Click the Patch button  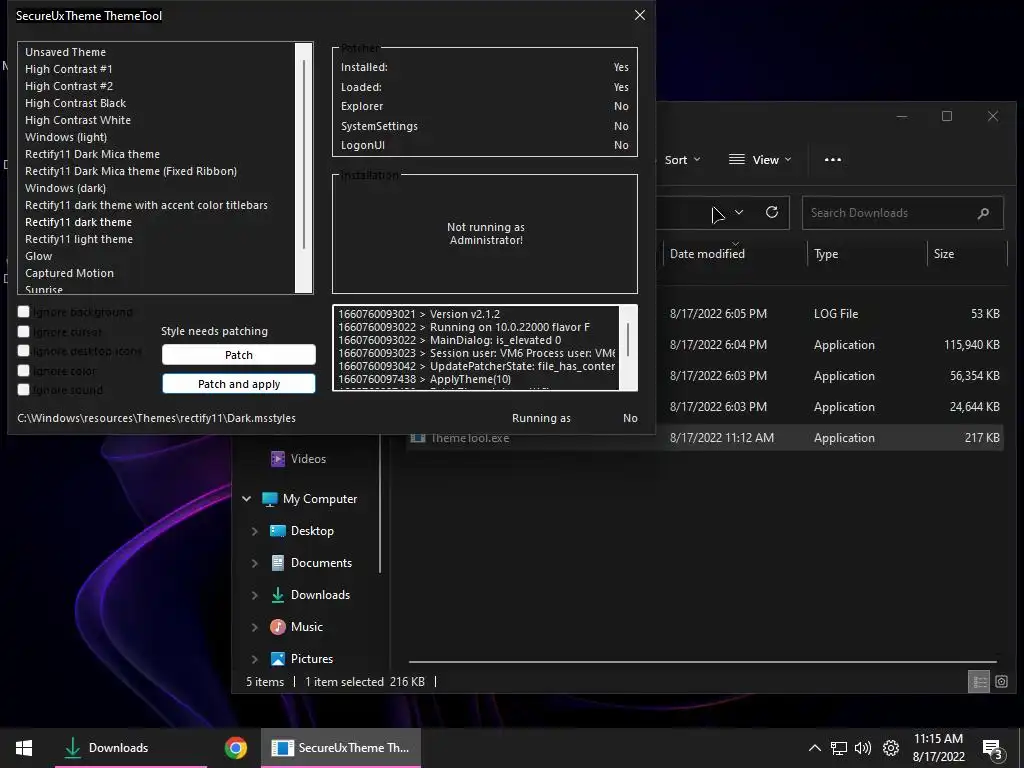pos(238,355)
